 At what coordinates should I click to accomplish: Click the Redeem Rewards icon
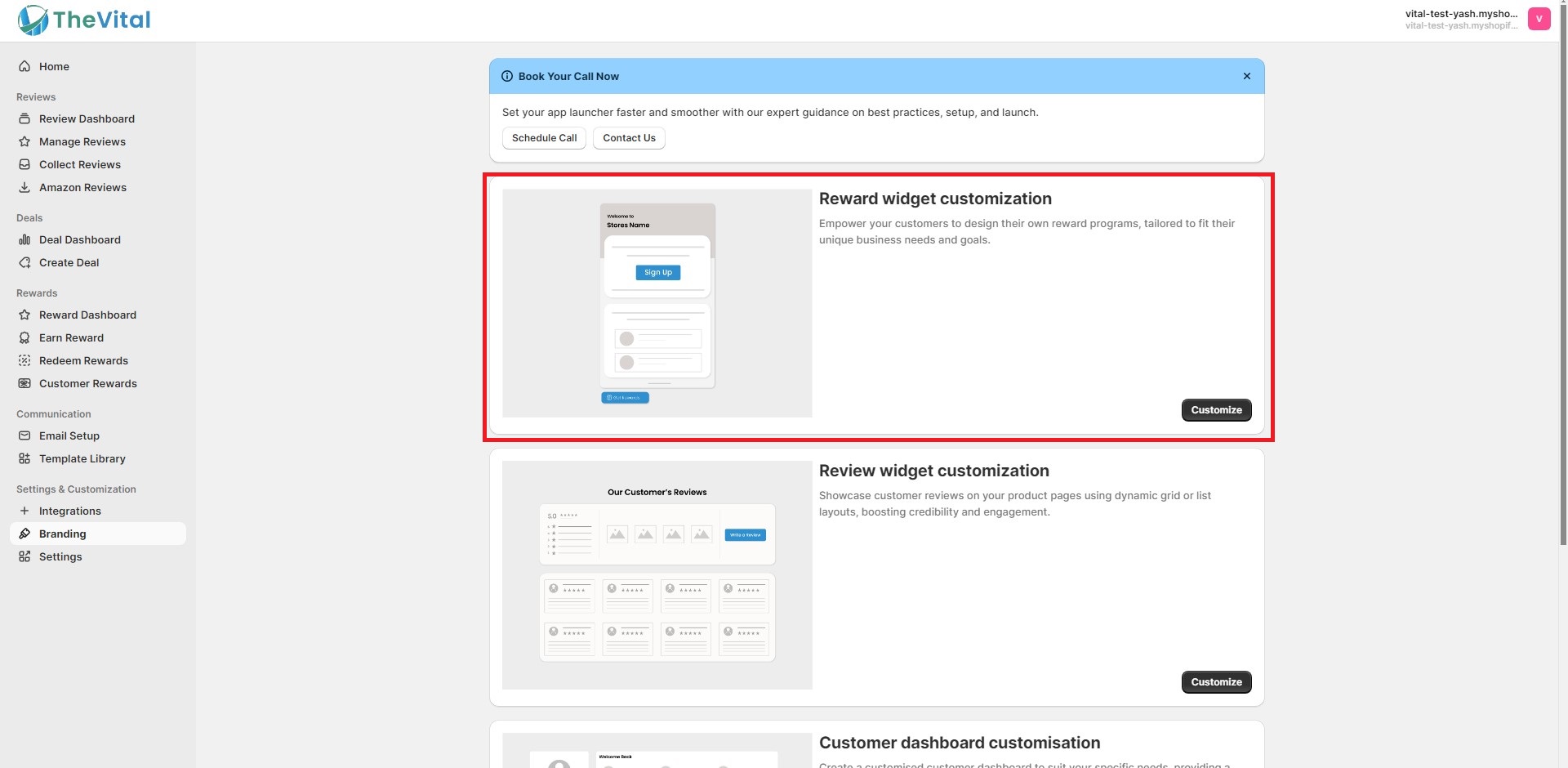[24, 360]
